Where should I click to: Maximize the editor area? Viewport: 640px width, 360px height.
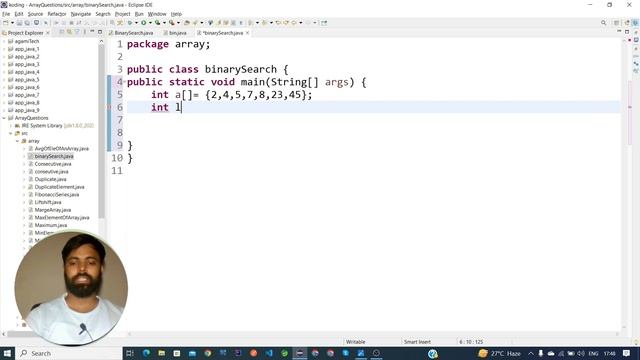pyautogui.click(x=627, y=31)
